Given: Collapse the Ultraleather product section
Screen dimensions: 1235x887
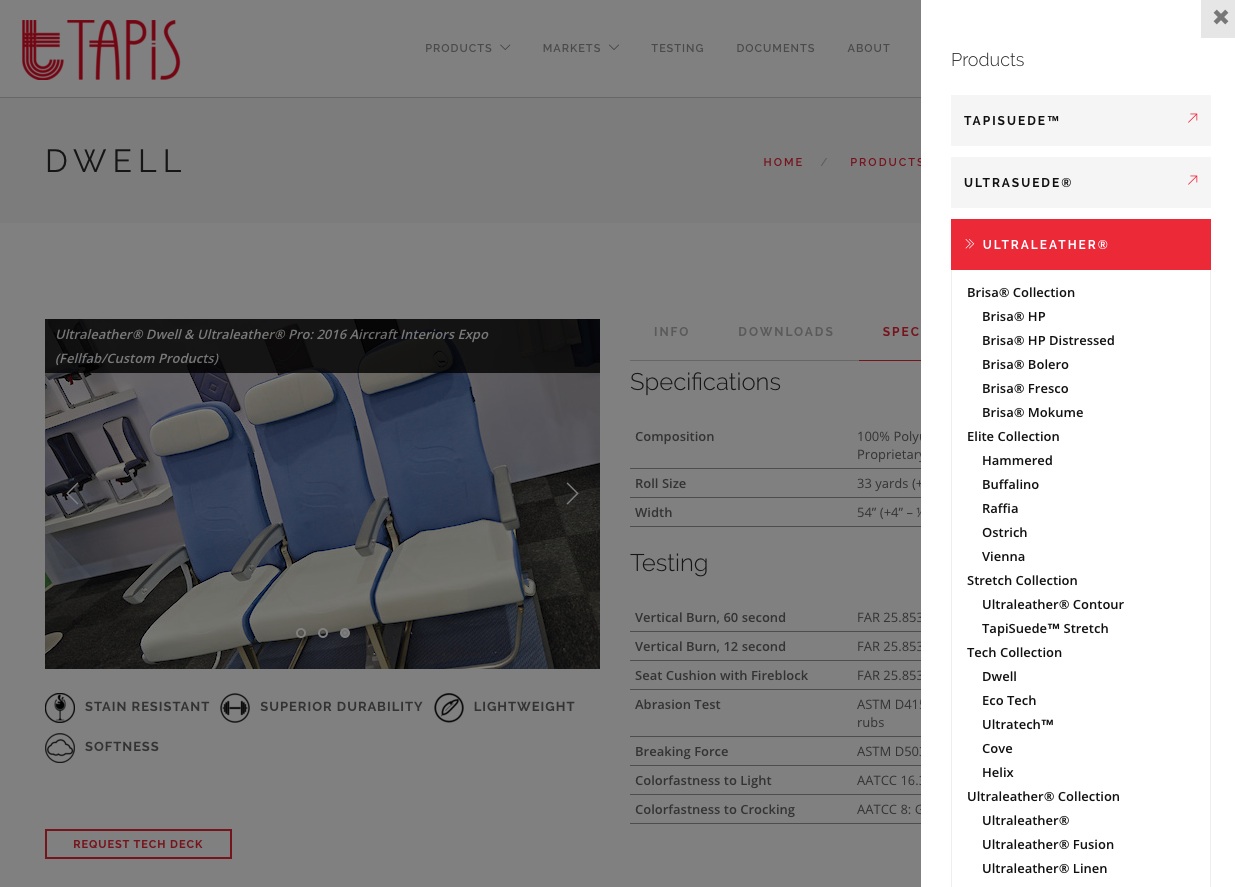Looking at the screenshot, I should [1081, 244].
